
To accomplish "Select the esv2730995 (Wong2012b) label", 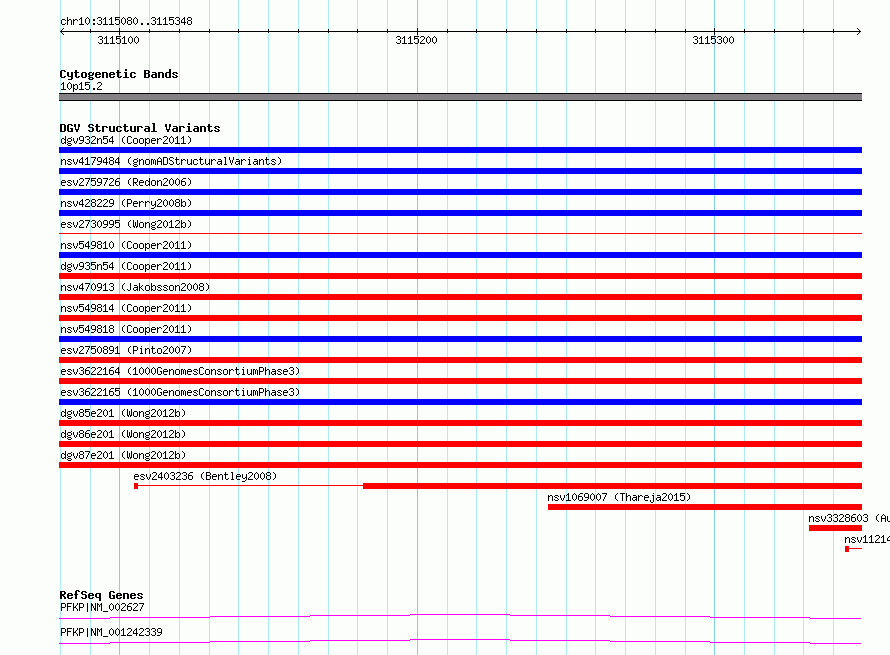I will tap(126, 224).
